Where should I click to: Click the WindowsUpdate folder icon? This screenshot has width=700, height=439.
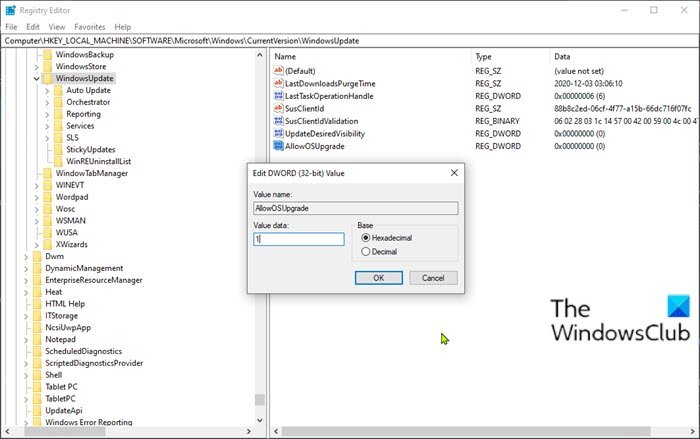[x=48, y=78]
